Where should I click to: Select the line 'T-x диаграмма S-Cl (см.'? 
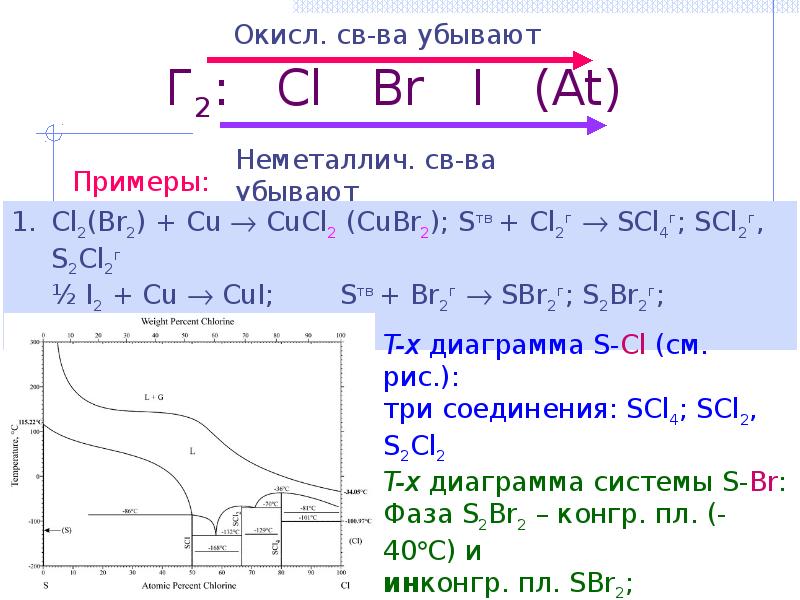click(548, 347)
